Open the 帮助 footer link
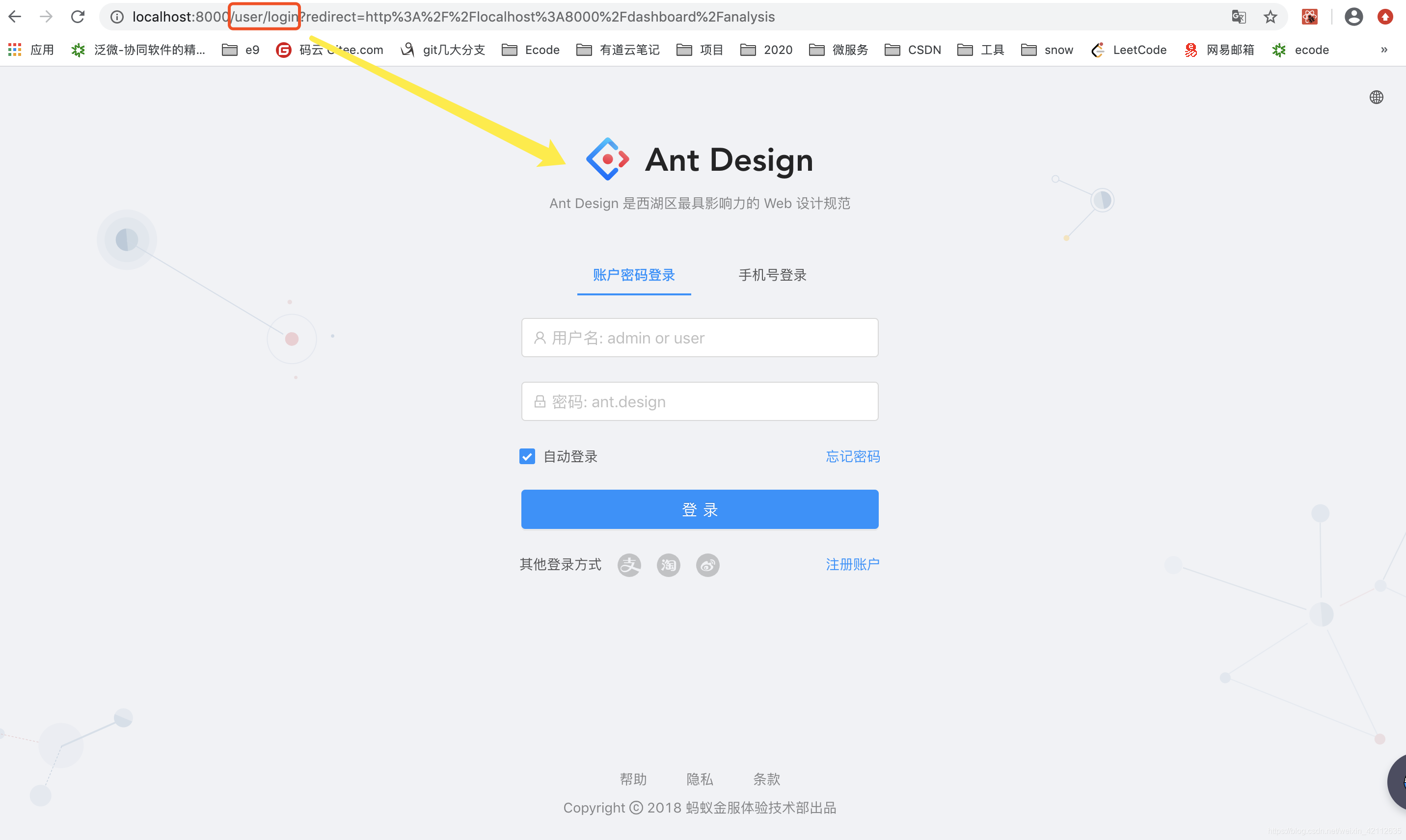Image resolution: width=1406 pixels, height=840 pixels. click(633, 780)
